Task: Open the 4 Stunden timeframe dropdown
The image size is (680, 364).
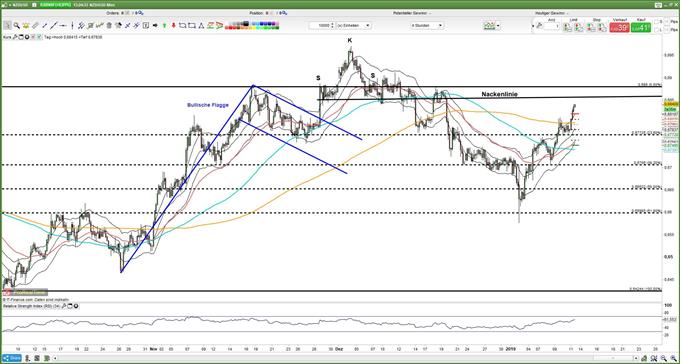Action: [427, 26]
